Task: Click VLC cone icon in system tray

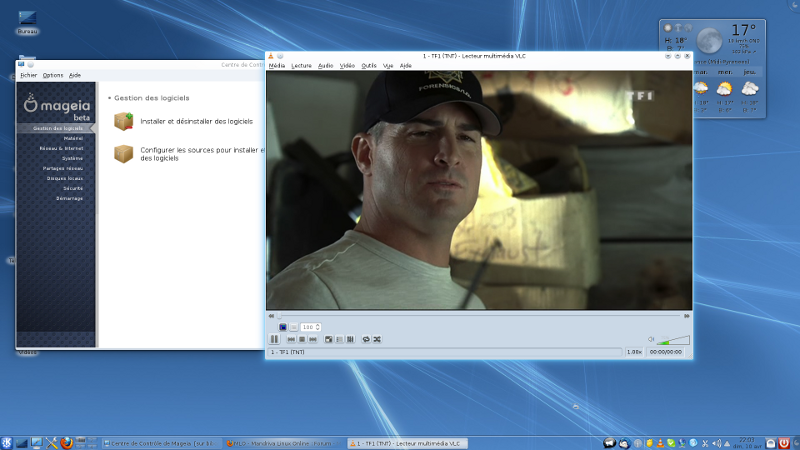Action: tap(660, 443)
